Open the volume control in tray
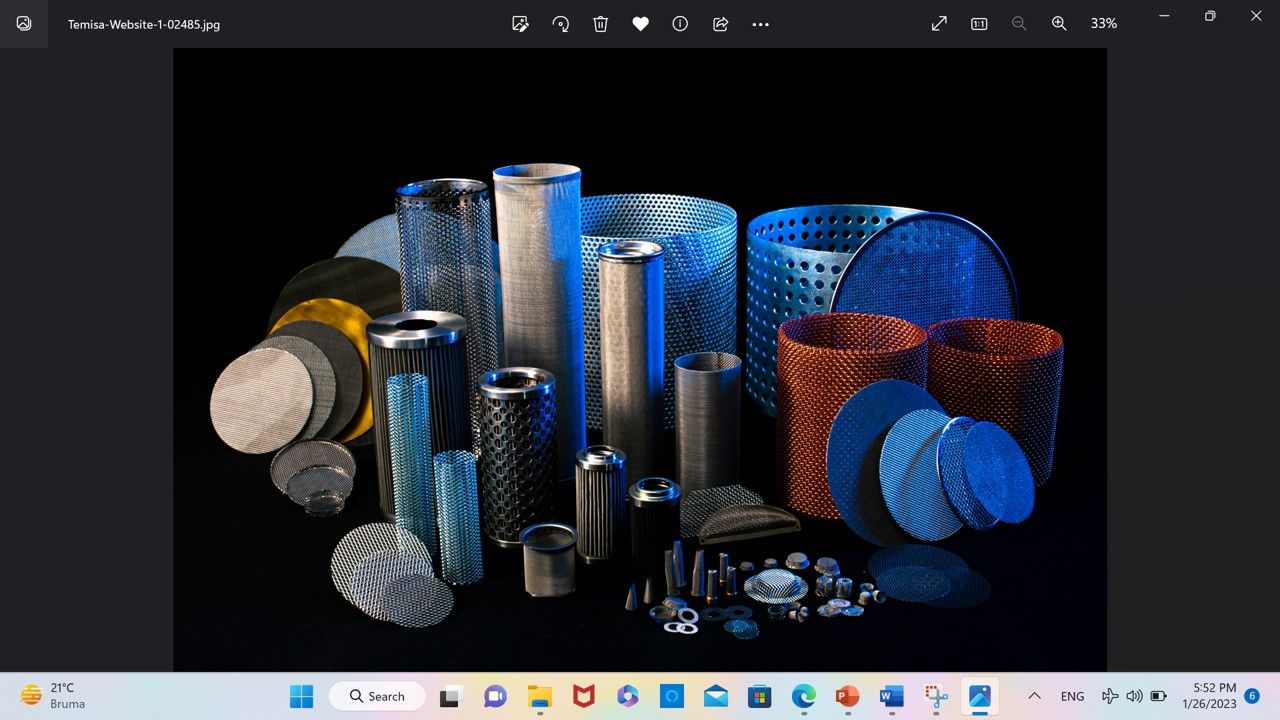 pos(1134,696)
